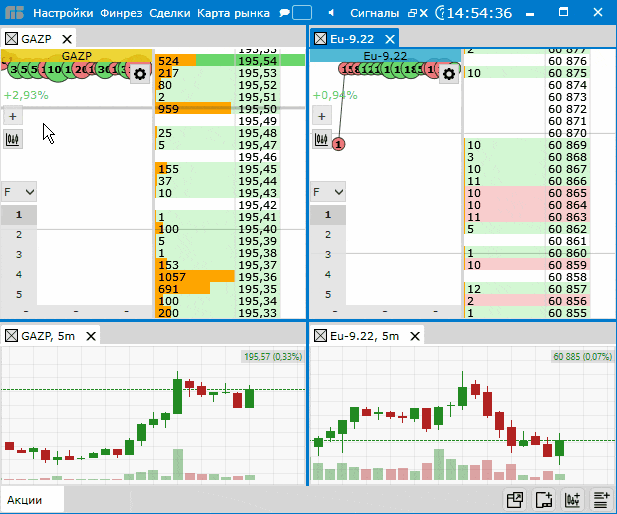Expand the F dropdown in Eu-9.22 panel
This screenshot has height=514, width=617.
328,191
